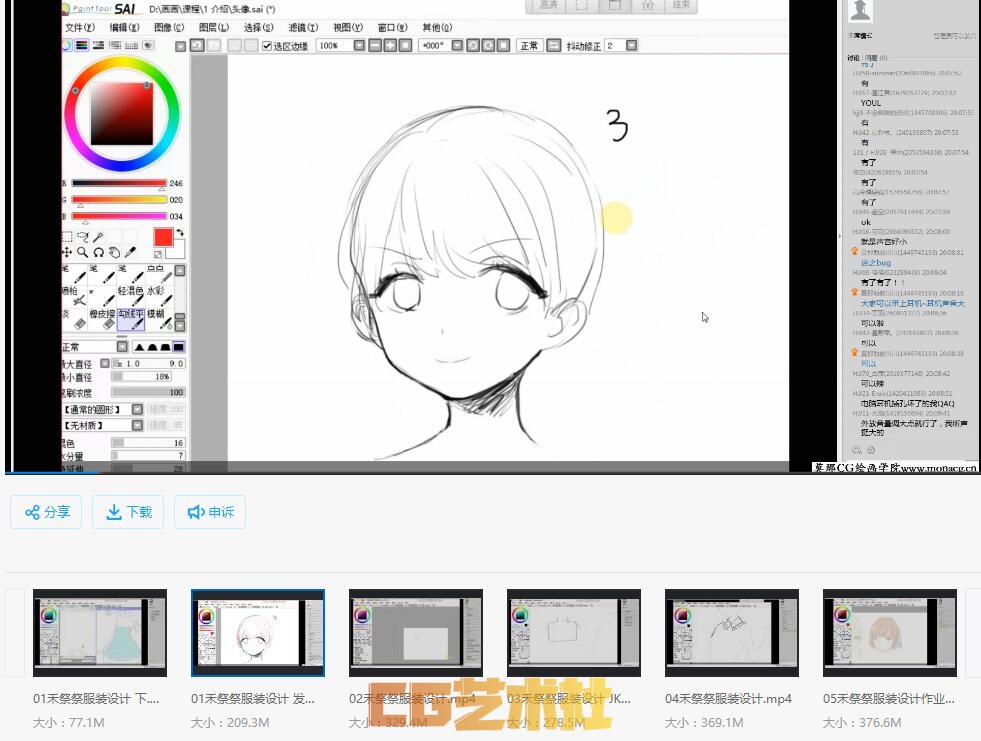The height and width of the screenshot is (741, 981).
Task: Open the 抖动修正 stabilizer dropdown
Action: pos(631,46)
